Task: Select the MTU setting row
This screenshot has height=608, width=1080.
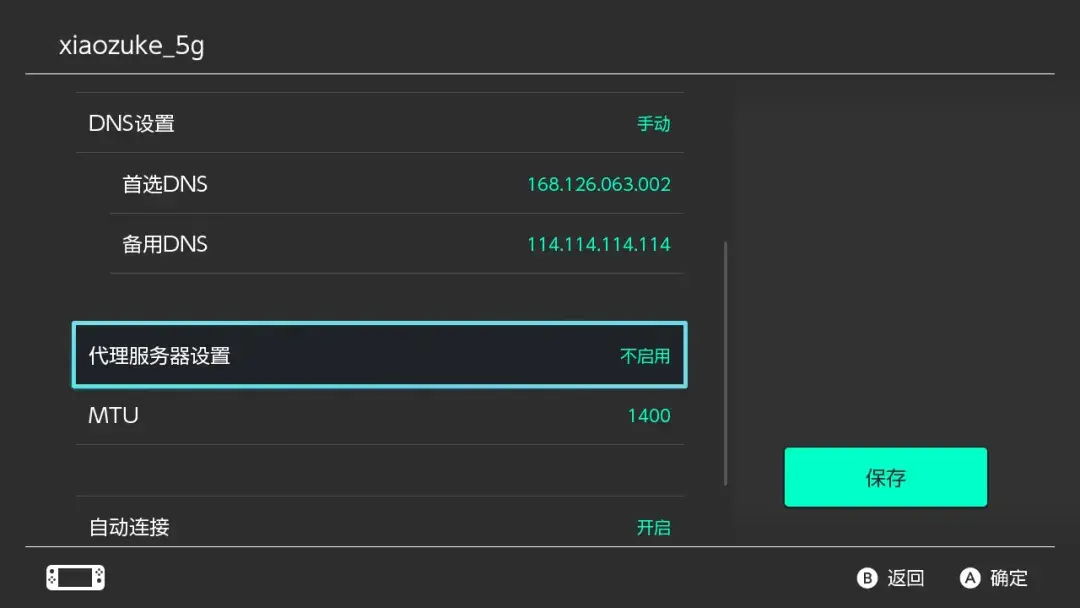Action: click(380, 415)
